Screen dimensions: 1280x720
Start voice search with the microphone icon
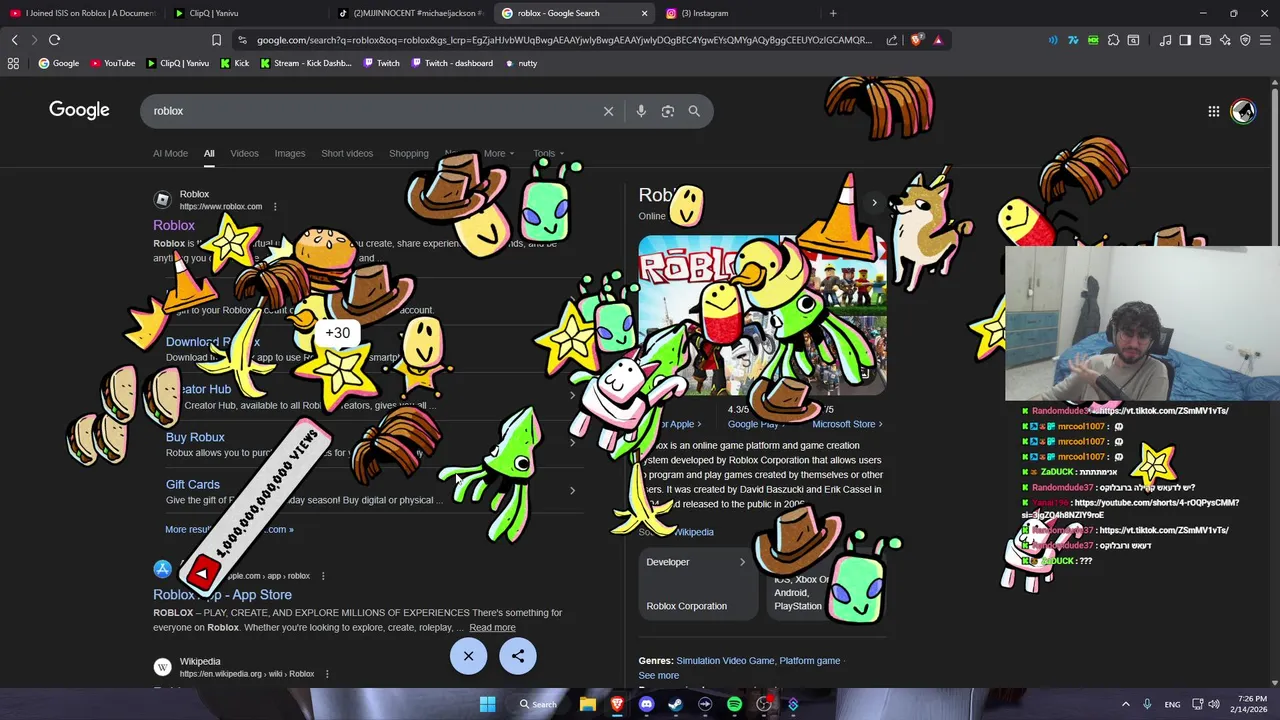tap(641, 111)
